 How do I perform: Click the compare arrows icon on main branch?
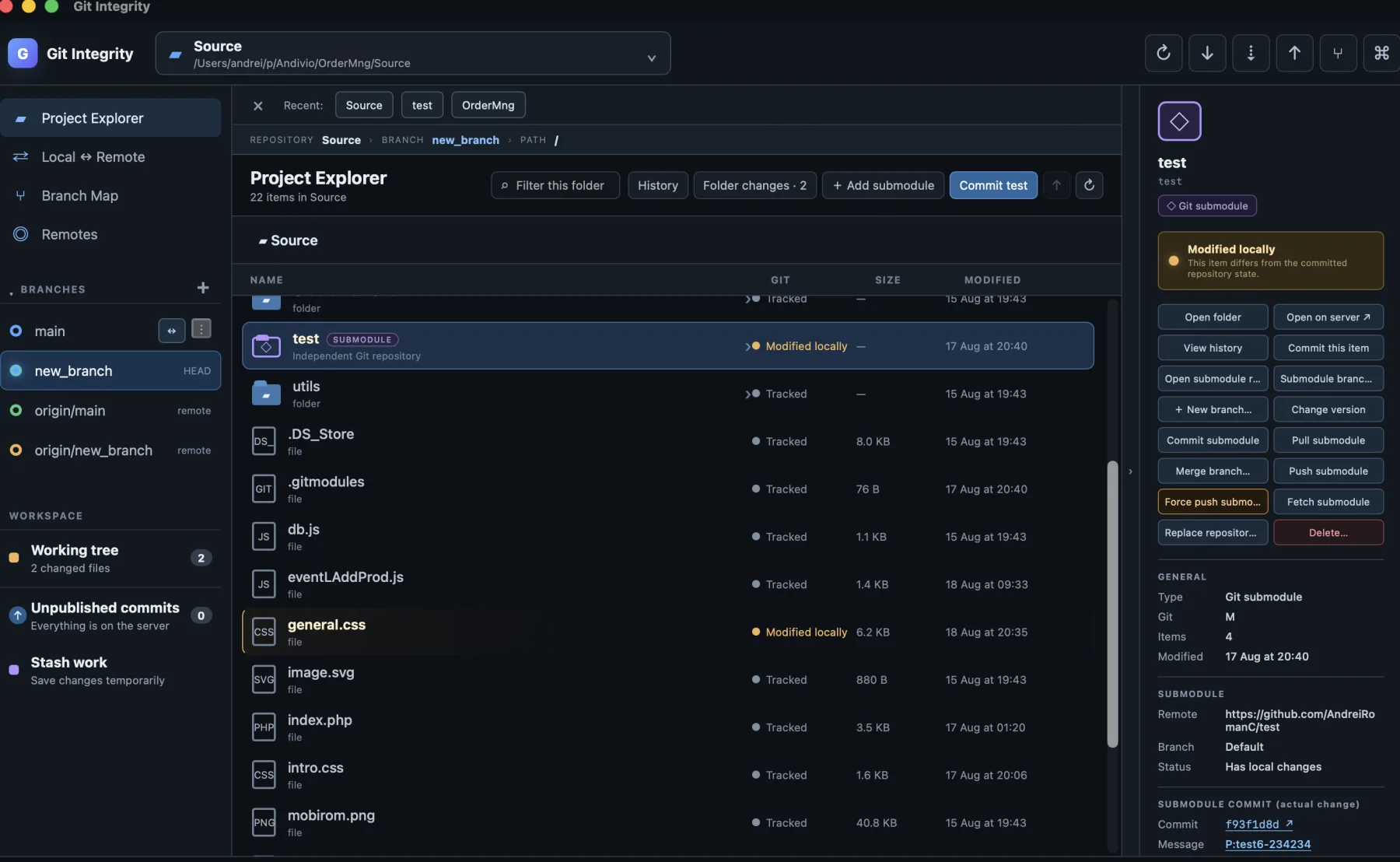(171, 331)
